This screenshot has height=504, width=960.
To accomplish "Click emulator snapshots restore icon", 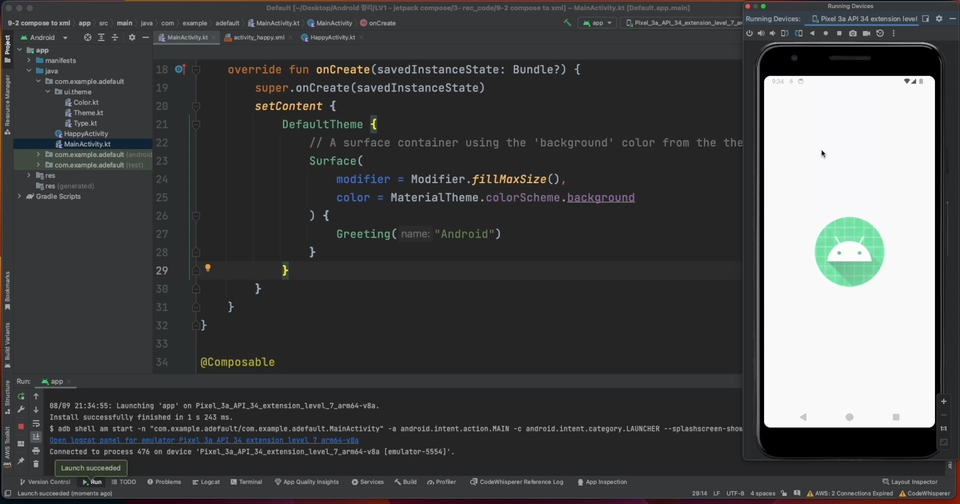I will click(x=880, y=34).
